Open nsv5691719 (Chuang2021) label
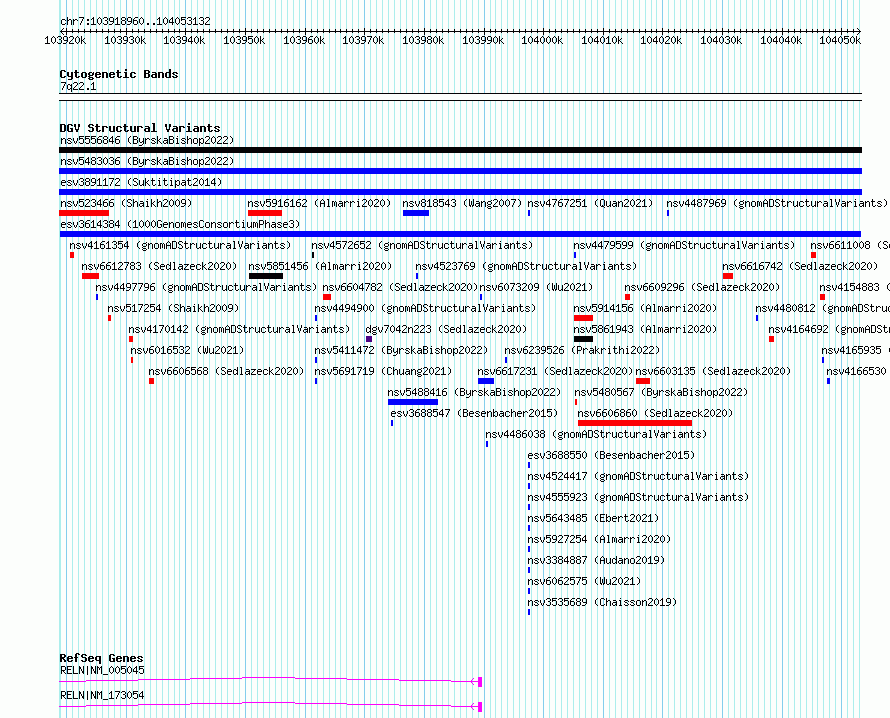Screen dimensions: 890x718 (x=383, y=371)
